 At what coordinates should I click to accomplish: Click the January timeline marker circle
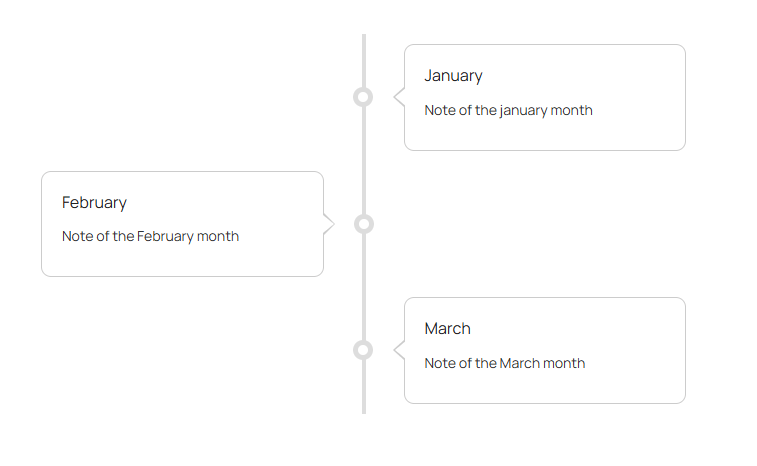click(x=363, y=97)
